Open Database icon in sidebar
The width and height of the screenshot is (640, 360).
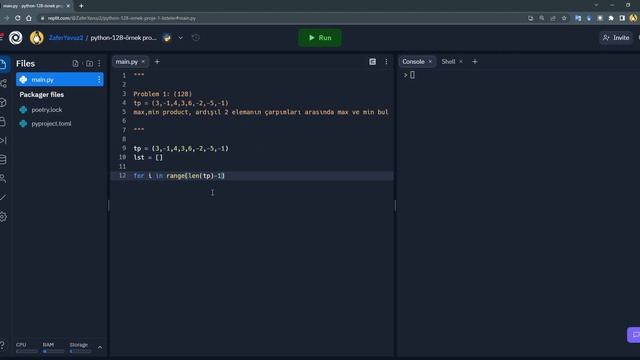pyautogui.click(x=3, y=160)
